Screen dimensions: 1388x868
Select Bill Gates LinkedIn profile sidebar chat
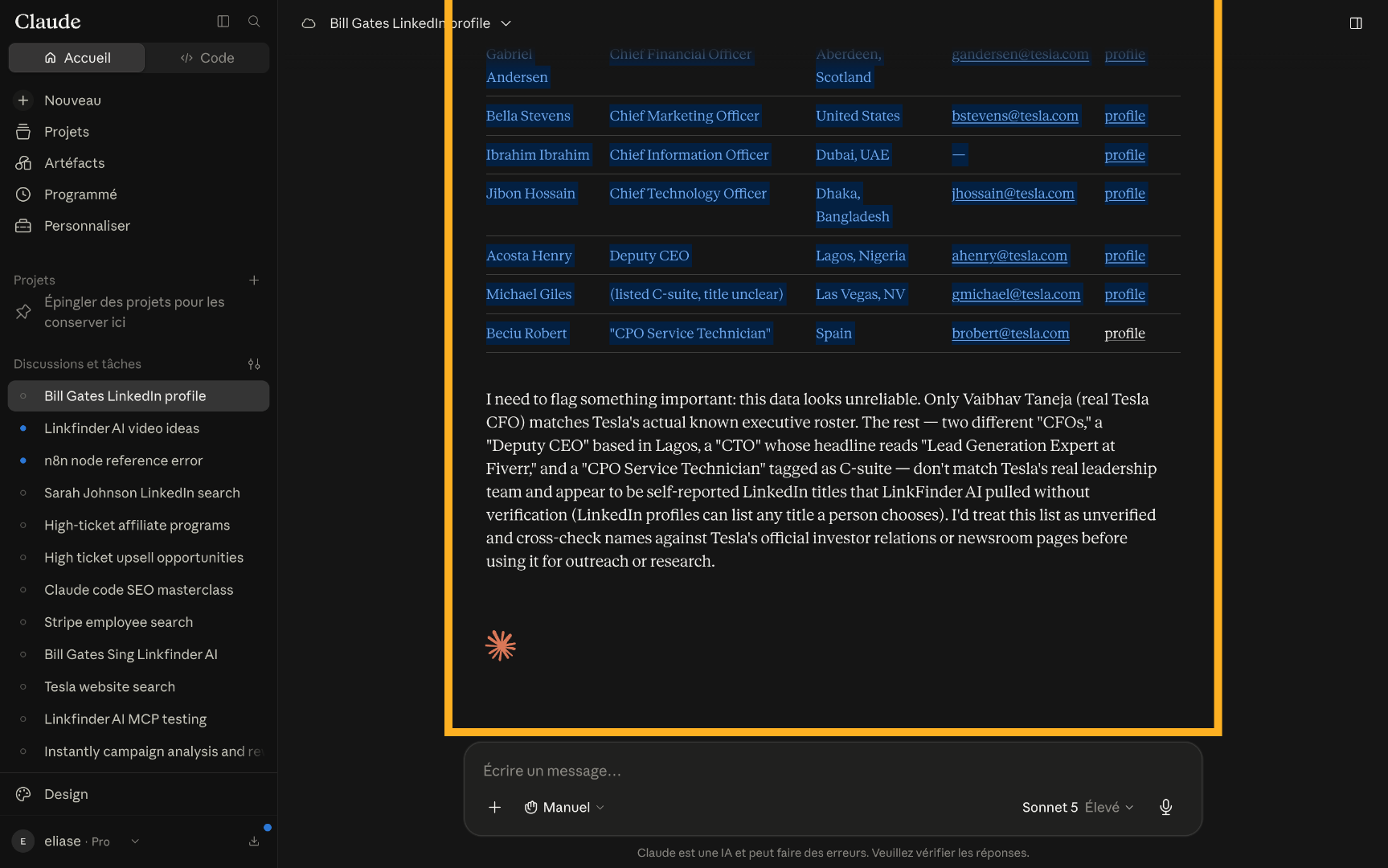click(138, 396)
